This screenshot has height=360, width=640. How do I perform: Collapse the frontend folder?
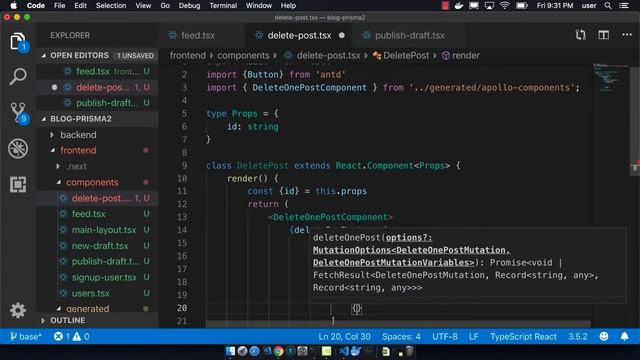[53, 151]
